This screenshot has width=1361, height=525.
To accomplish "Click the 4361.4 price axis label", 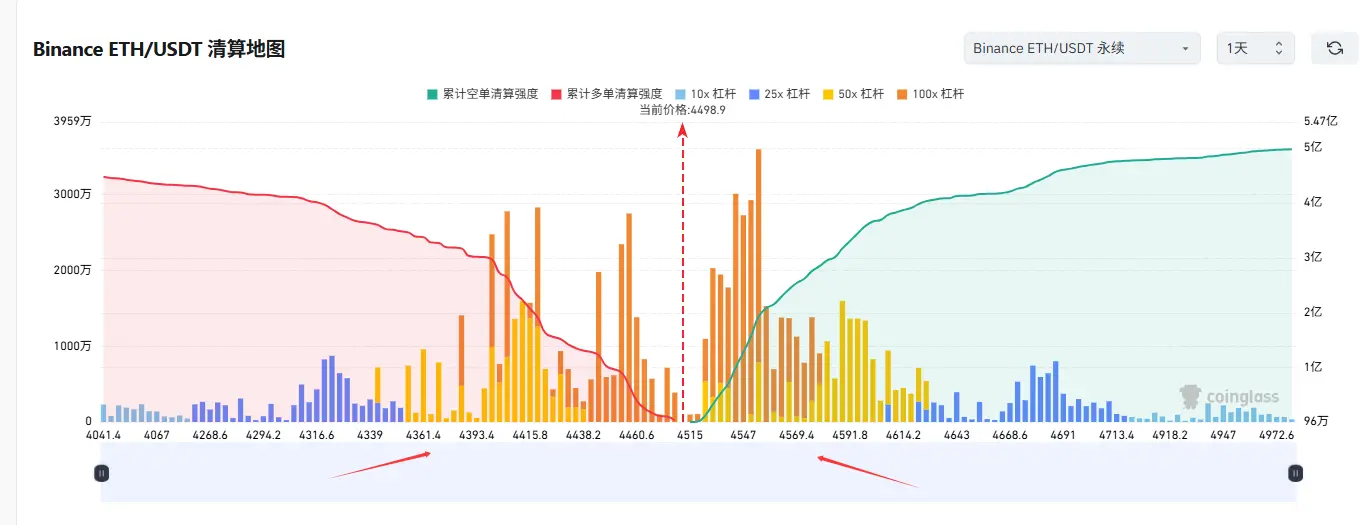I will click(423, 435).
